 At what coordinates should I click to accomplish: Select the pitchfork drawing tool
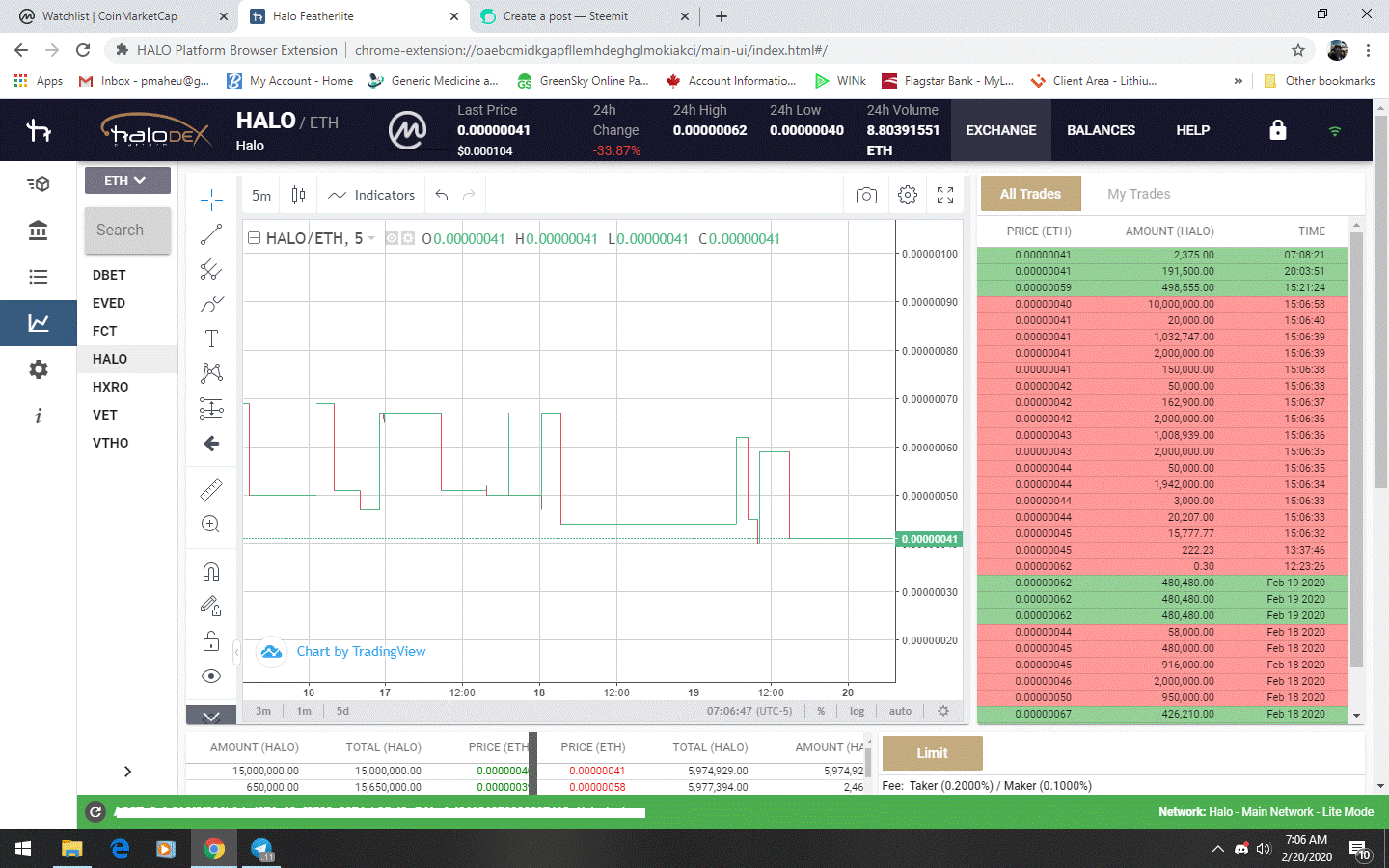(x=211, y=269)
